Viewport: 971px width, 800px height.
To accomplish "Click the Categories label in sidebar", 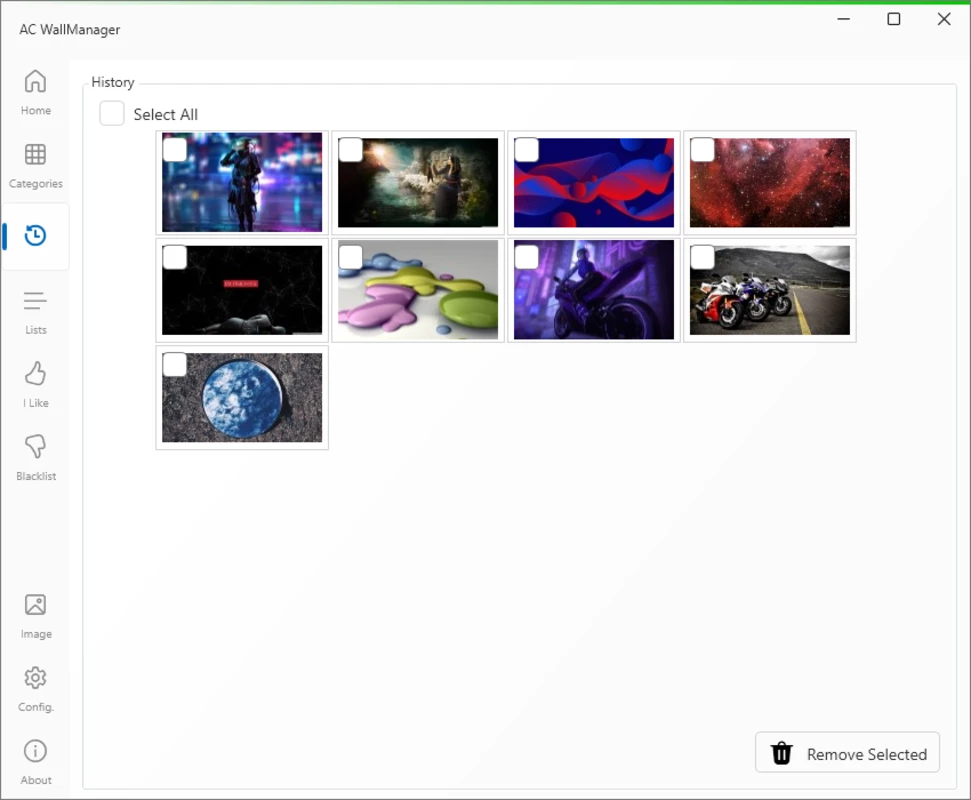I will click(x=36, y=184).
